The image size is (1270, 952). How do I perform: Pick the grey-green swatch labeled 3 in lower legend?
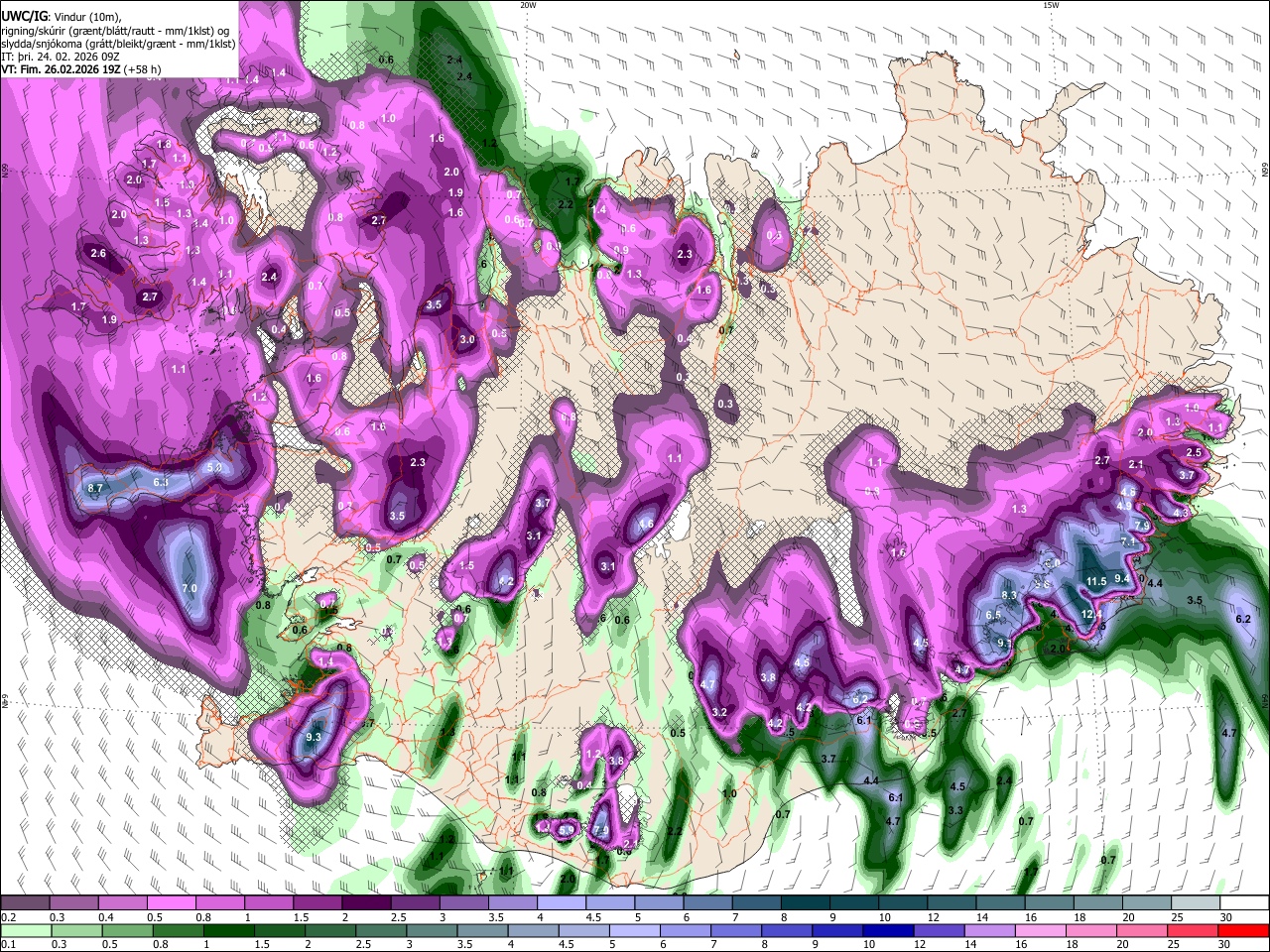[432, 930]
